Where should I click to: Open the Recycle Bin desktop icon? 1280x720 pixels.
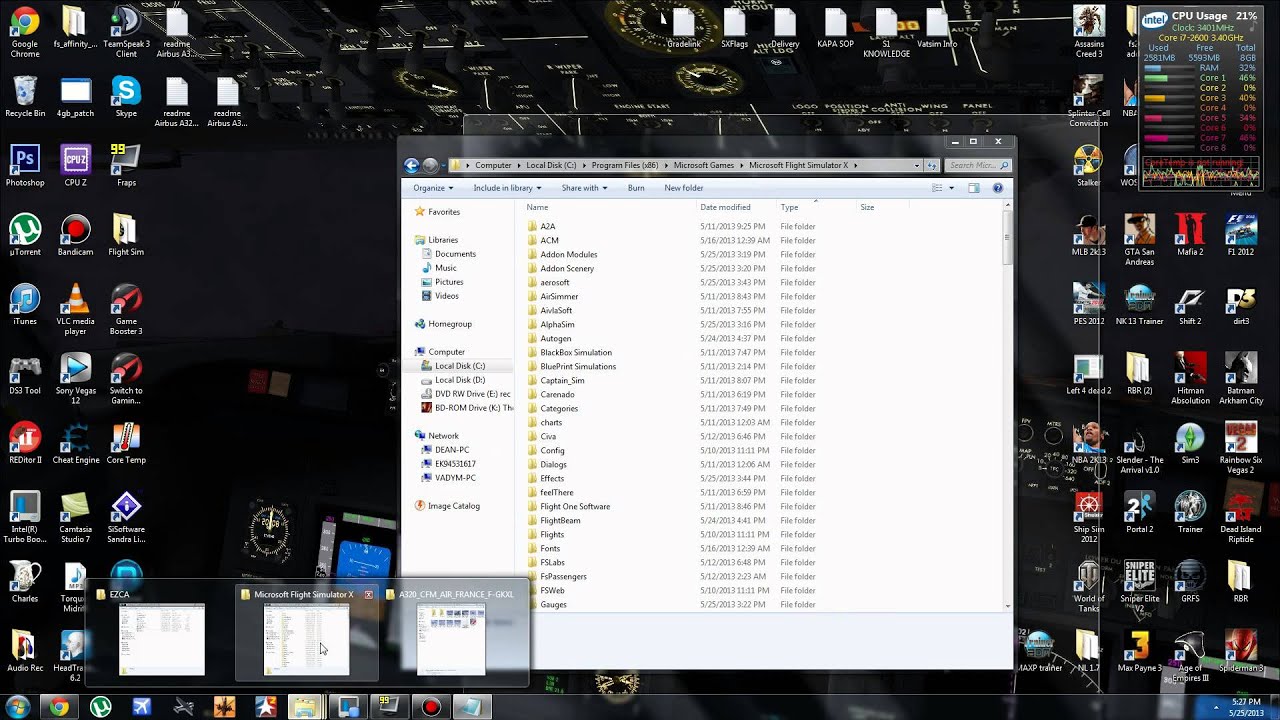[25, 96]
